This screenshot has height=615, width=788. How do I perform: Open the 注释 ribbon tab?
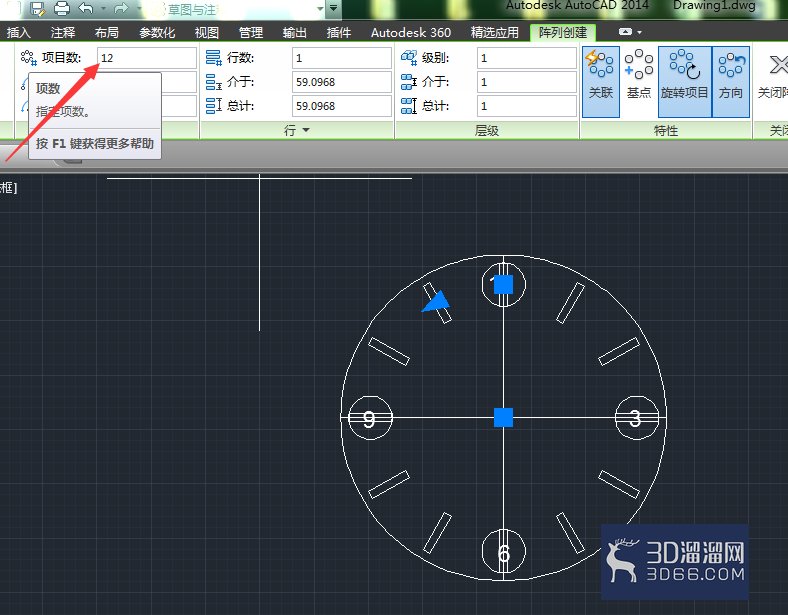(63, 33)
